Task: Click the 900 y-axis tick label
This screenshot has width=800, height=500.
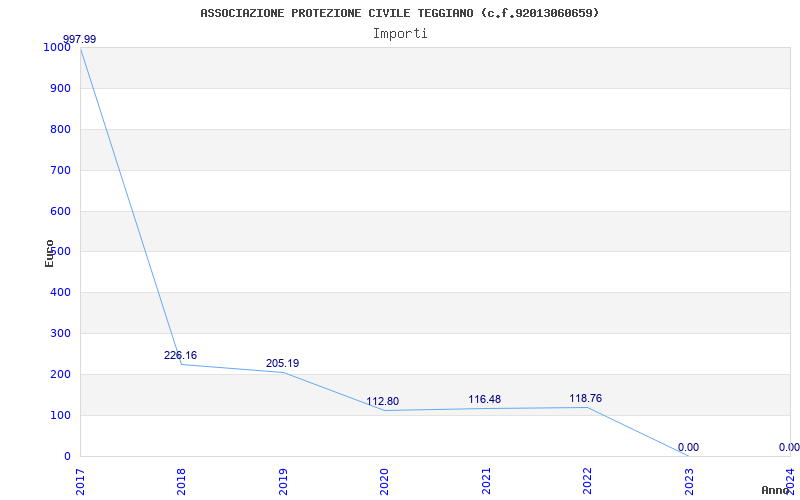Action: click(60, 88)
